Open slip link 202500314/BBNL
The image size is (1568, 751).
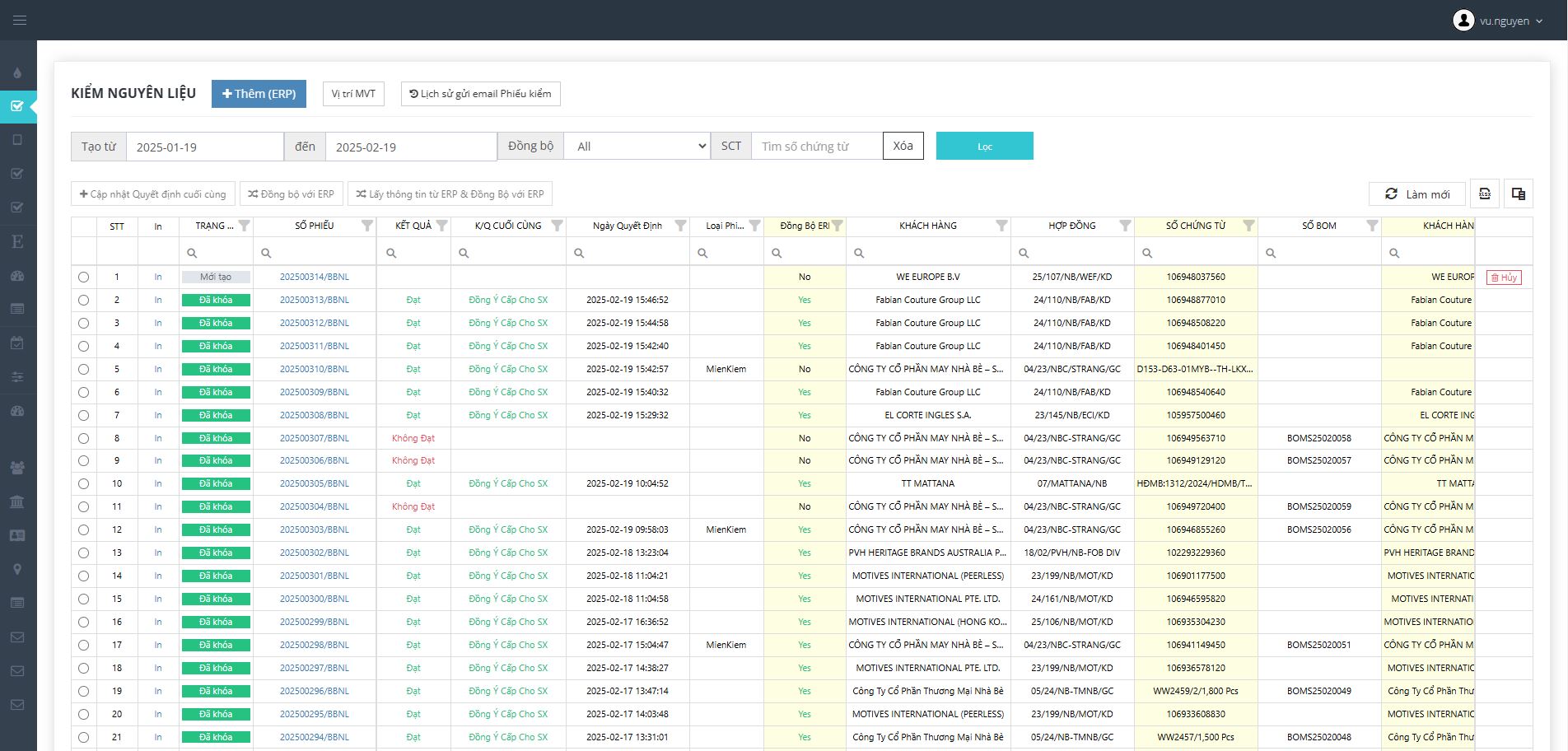click(315, 278)
